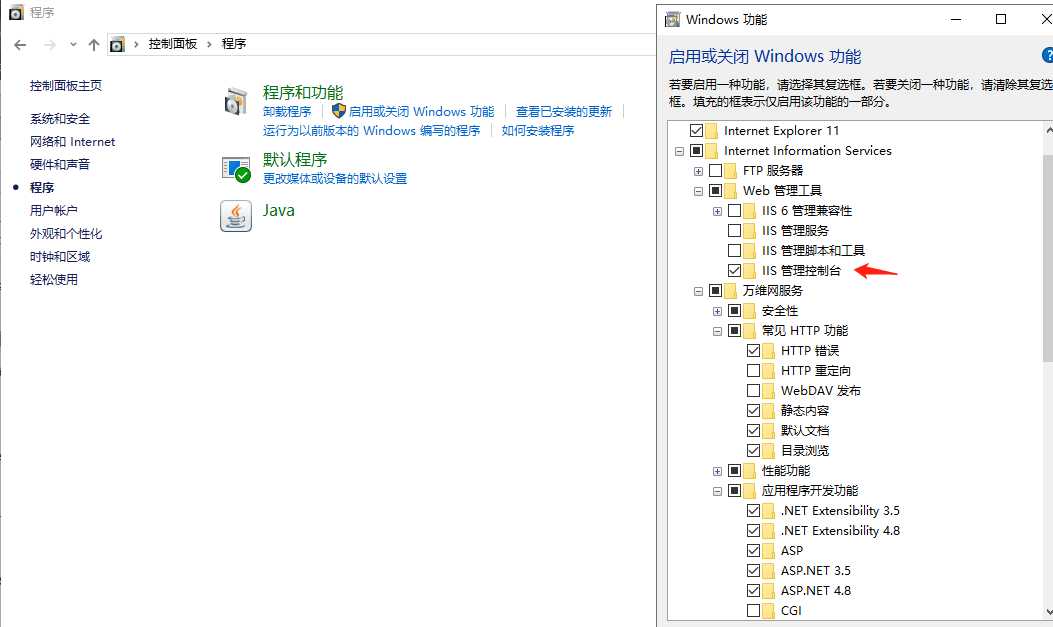Check the CGI checkbox
The width and height of the screenshot is (1053, 627).
753,611
